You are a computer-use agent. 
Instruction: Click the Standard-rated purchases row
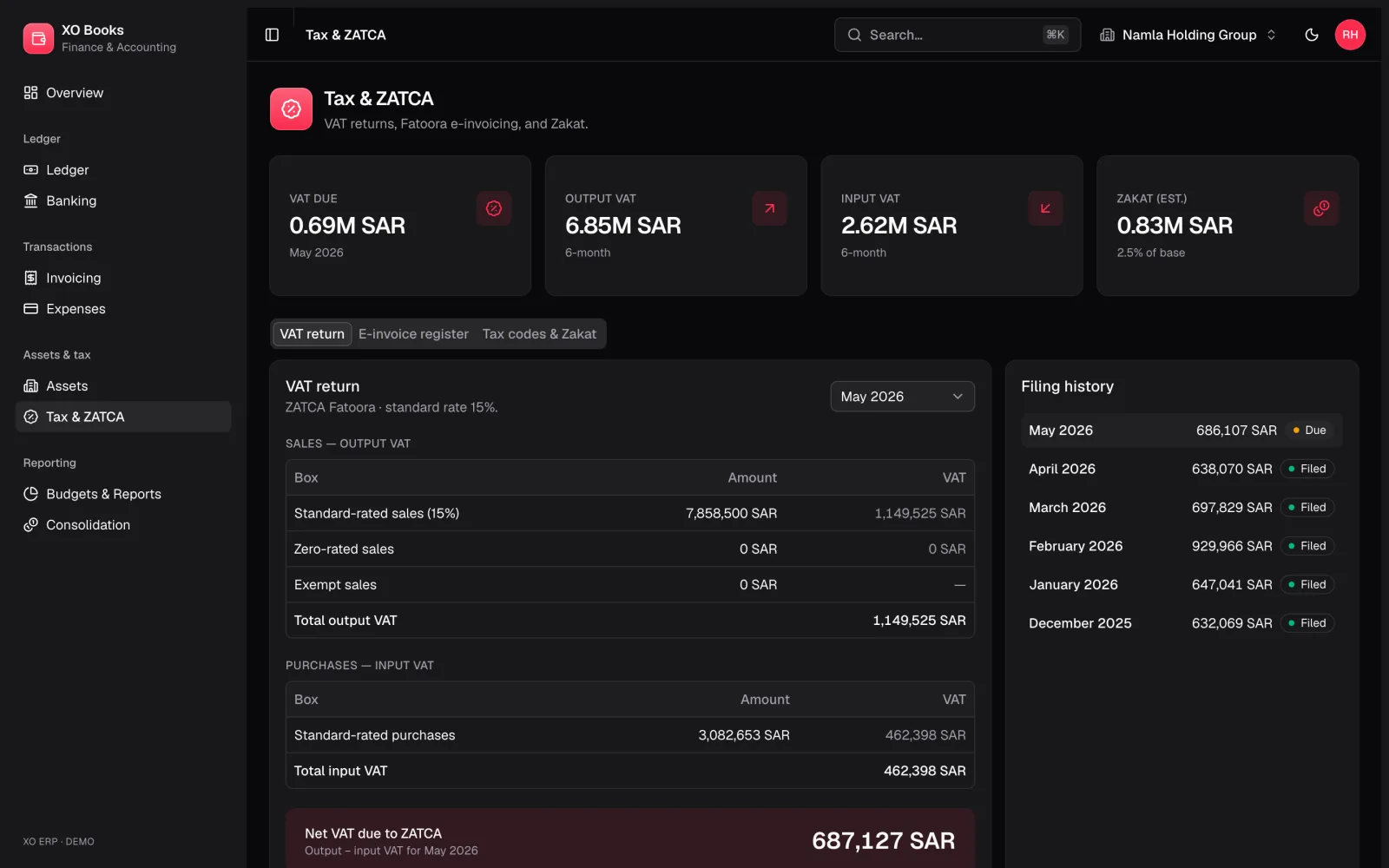(629, 735)
